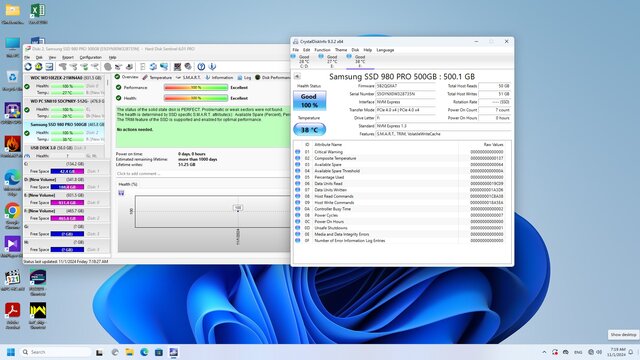Open File Explorer from the taskbar
The image size is (640, 360).
129,352
